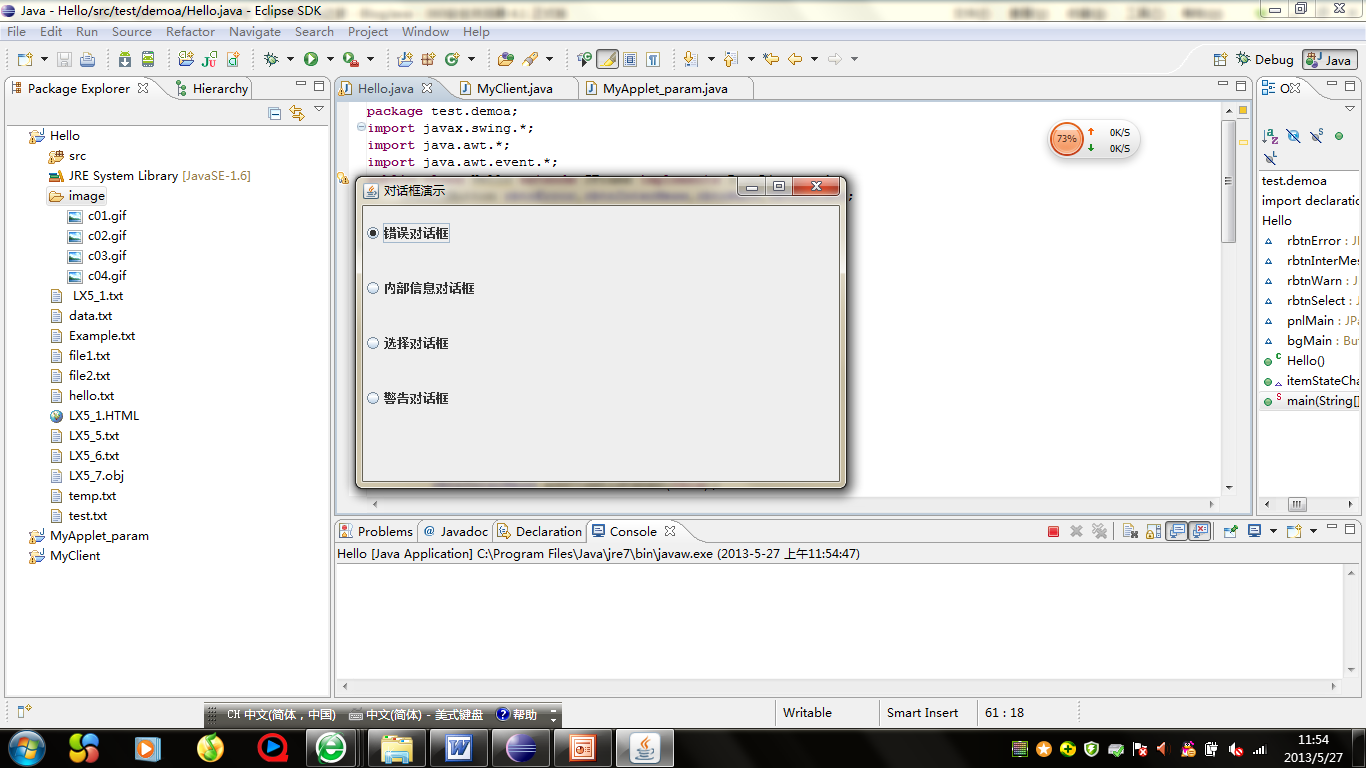Select the 选择对话框 radio button

408,343
